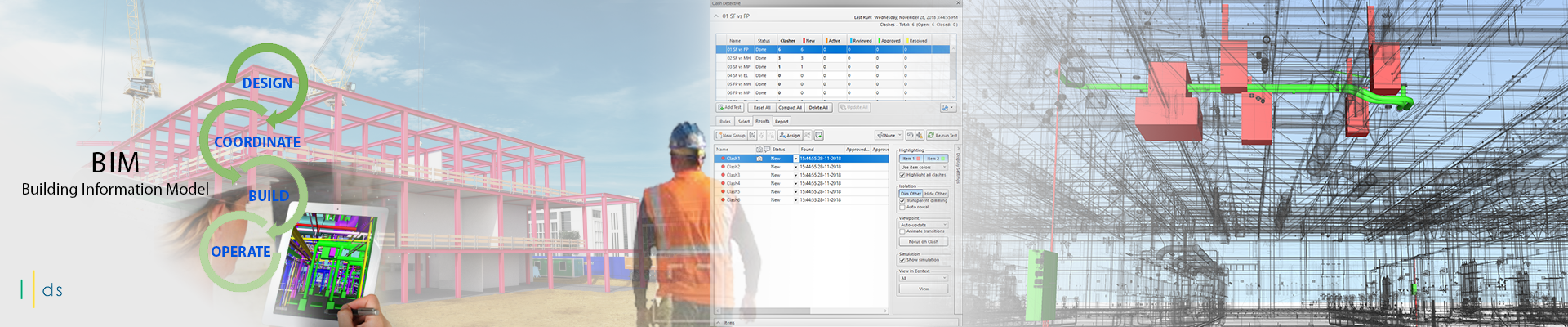Open the Use item colors dropdown

click(x=924, y=167)
